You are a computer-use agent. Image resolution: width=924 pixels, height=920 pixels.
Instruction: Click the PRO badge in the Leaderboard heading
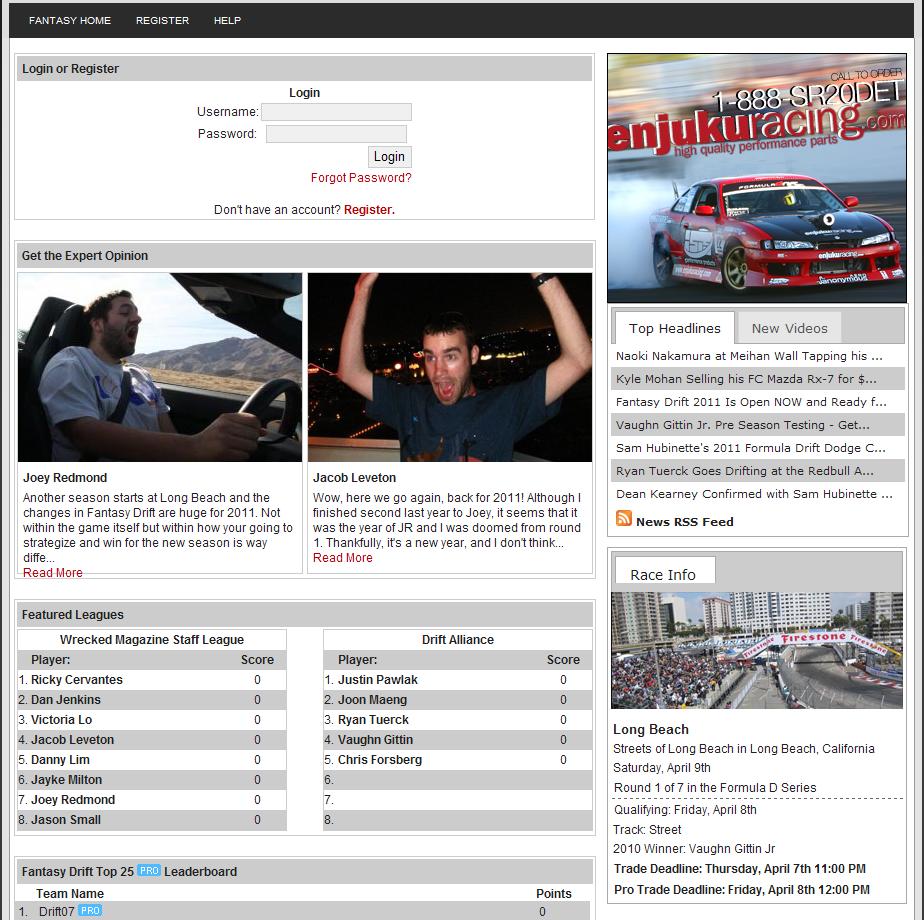click(x=149, y=871)
